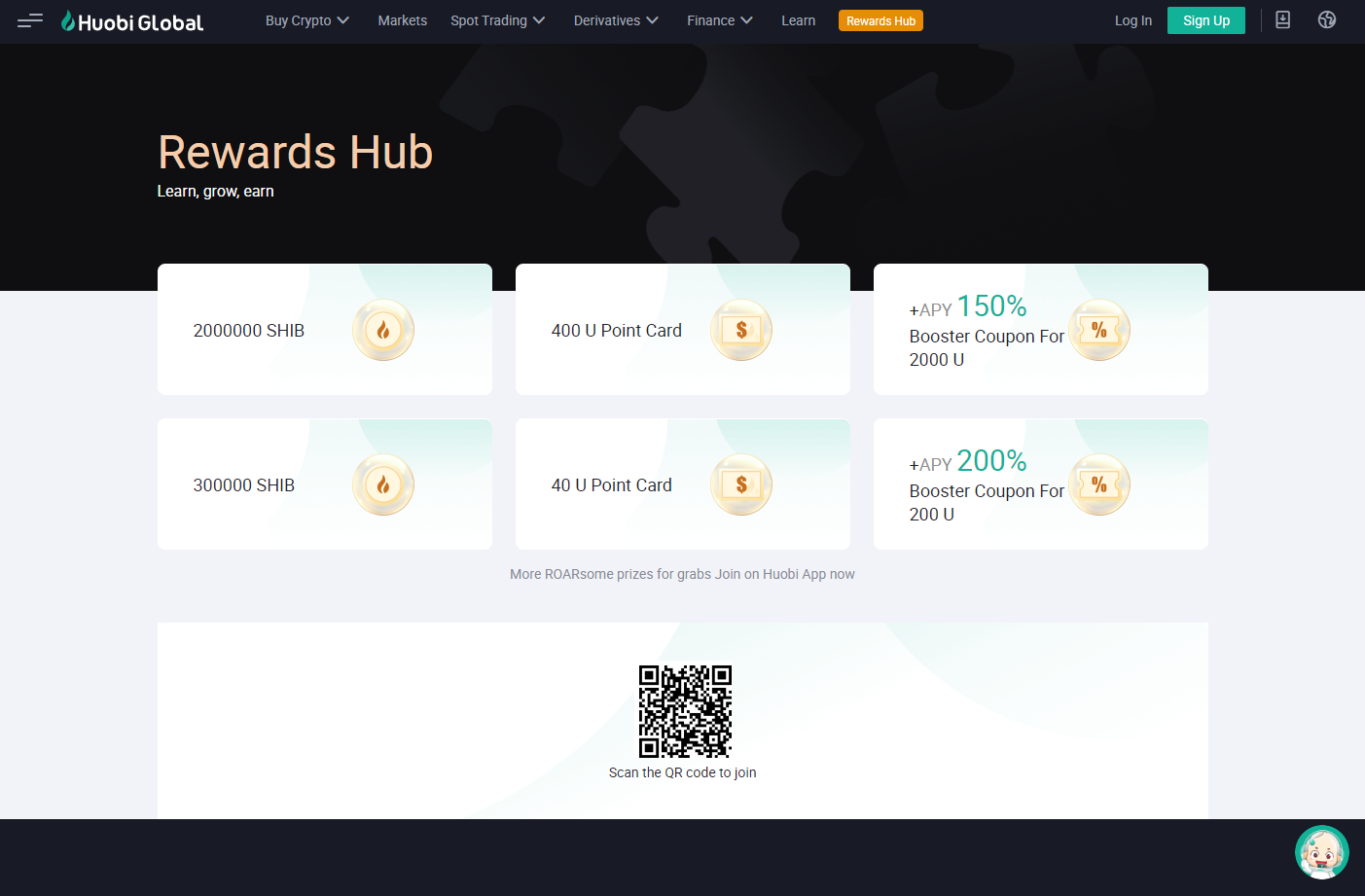Select Booster Coupon For 2000 U text

click(987, 348)
